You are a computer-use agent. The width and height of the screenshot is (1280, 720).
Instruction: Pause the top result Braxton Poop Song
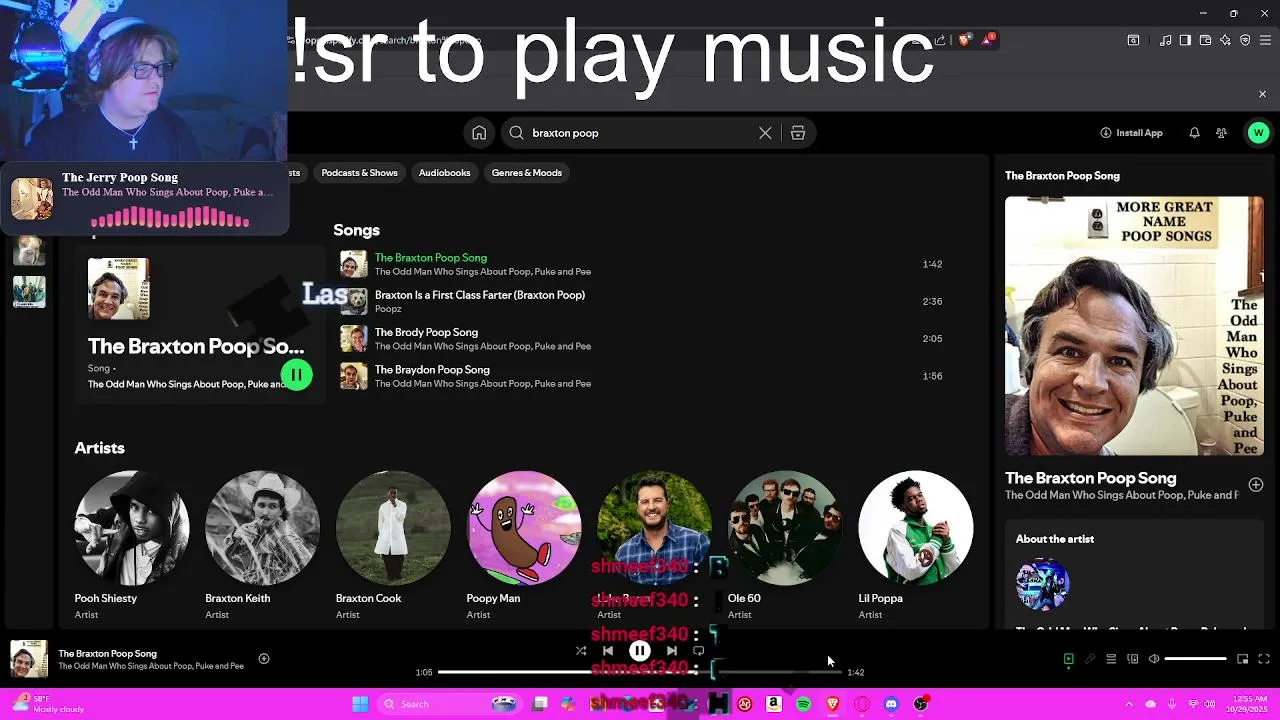pos(296,375)
